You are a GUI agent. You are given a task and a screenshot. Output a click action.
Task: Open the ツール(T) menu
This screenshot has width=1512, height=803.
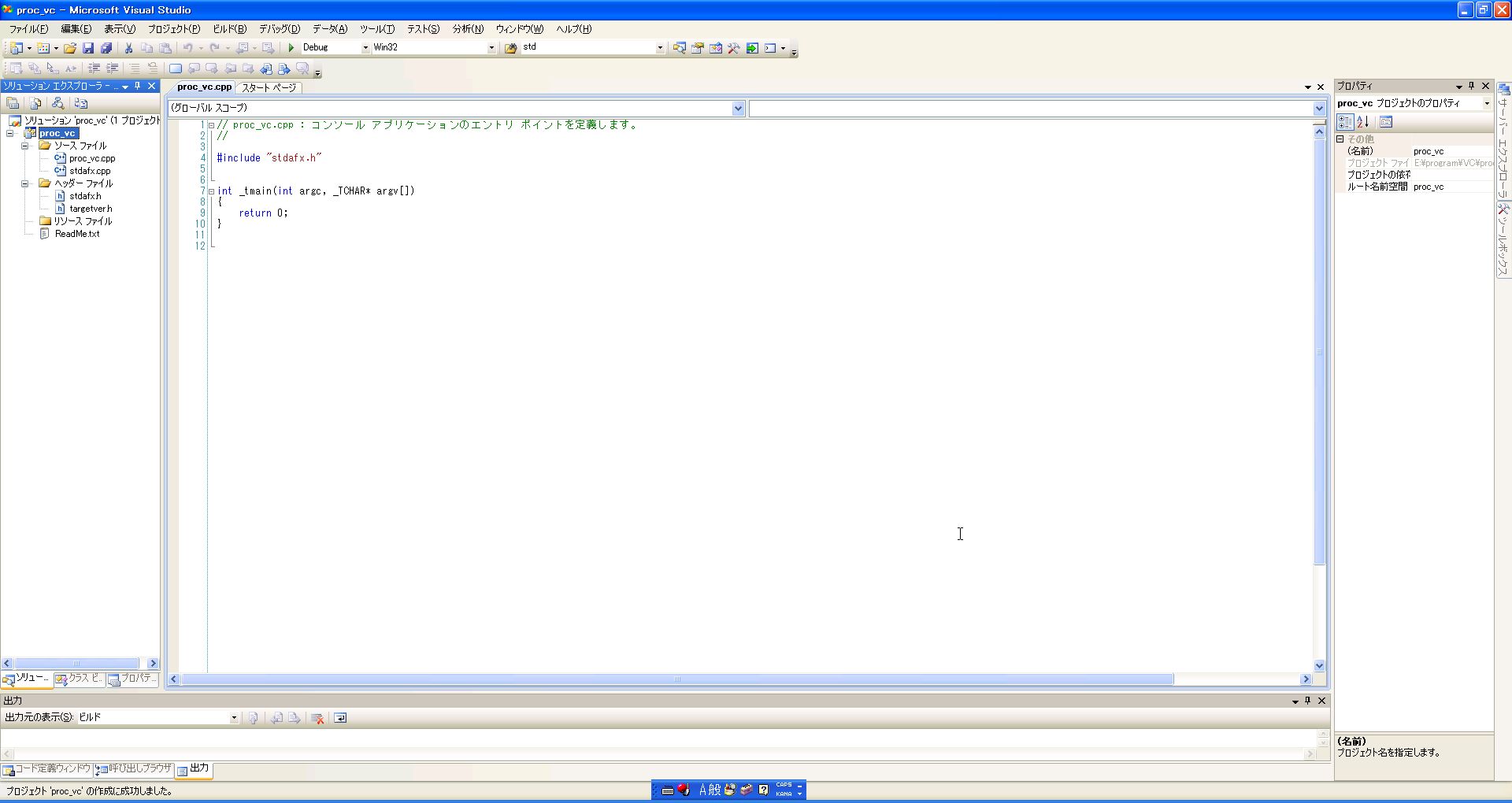[x=377, y=29]
